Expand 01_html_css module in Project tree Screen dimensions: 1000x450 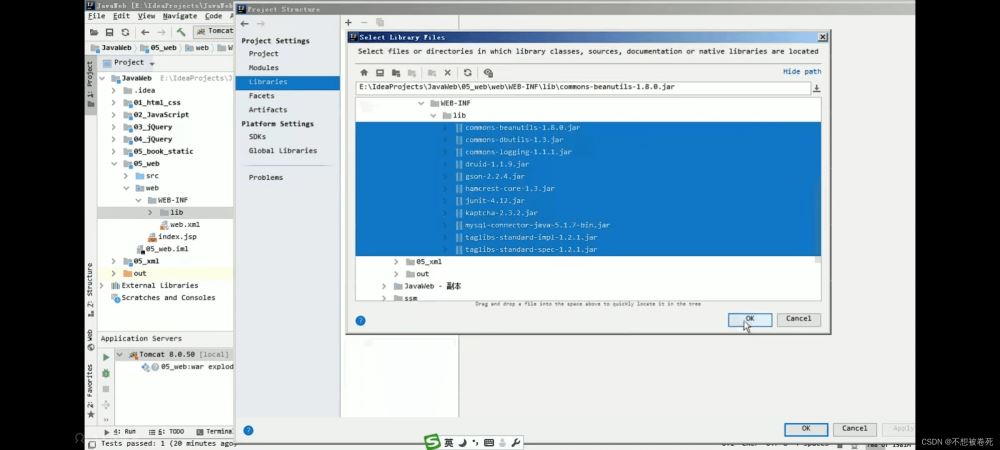tap(114, 103)
